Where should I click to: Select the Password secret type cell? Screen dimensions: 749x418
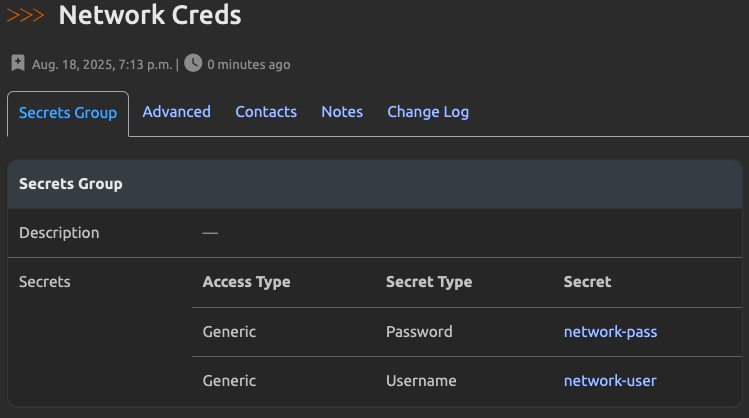419,332
